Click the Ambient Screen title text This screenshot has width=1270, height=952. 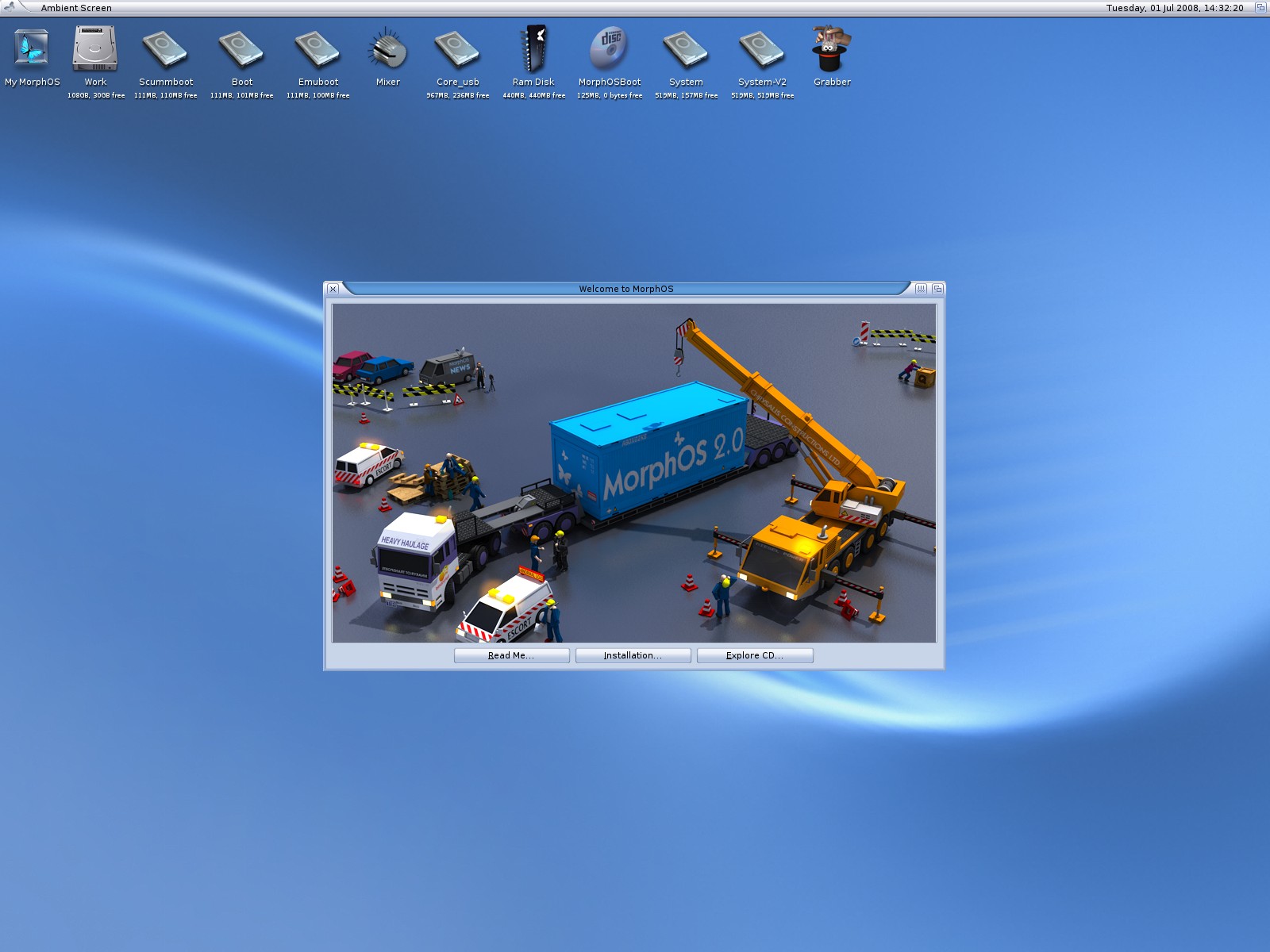tap(76, 8)
